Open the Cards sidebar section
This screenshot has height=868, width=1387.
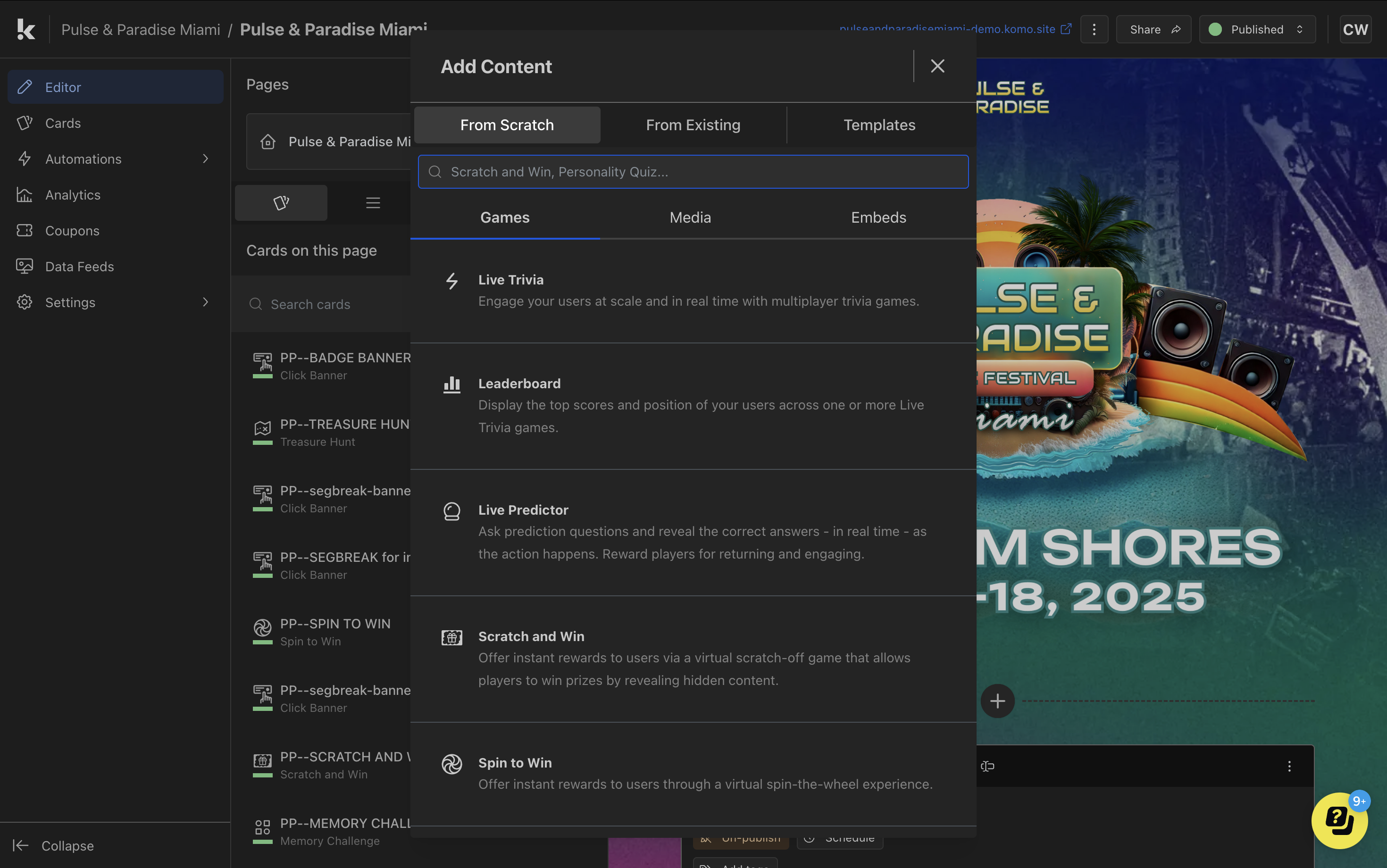point(63,123)
